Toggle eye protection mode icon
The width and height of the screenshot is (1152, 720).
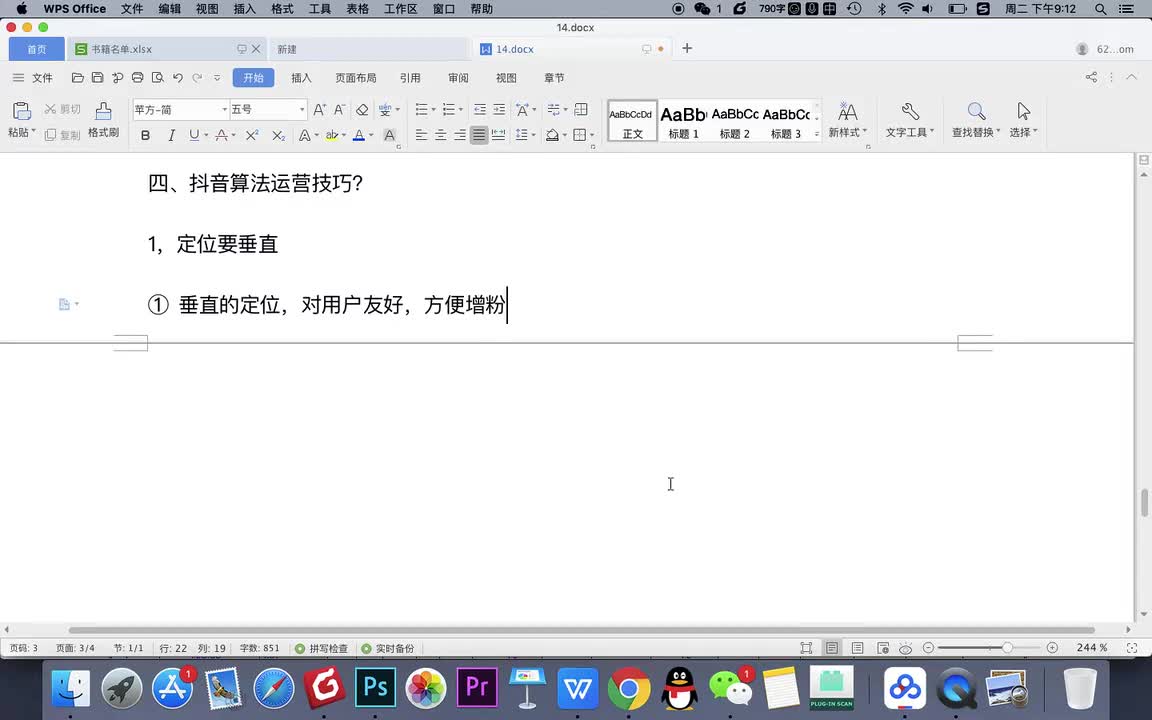906,648
